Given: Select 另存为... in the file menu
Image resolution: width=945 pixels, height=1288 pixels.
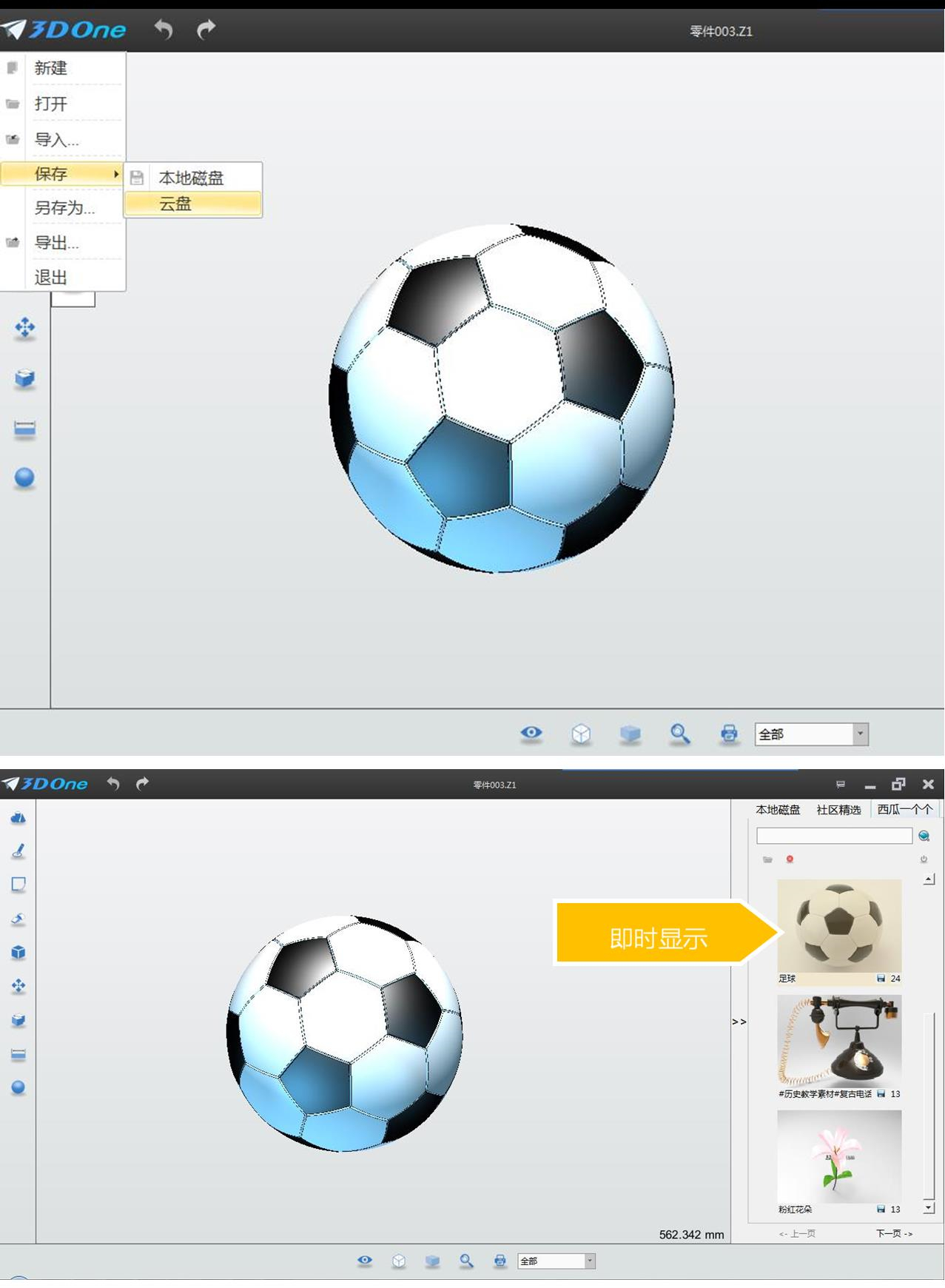Looking at the screenshot, I should click(64, 208).
